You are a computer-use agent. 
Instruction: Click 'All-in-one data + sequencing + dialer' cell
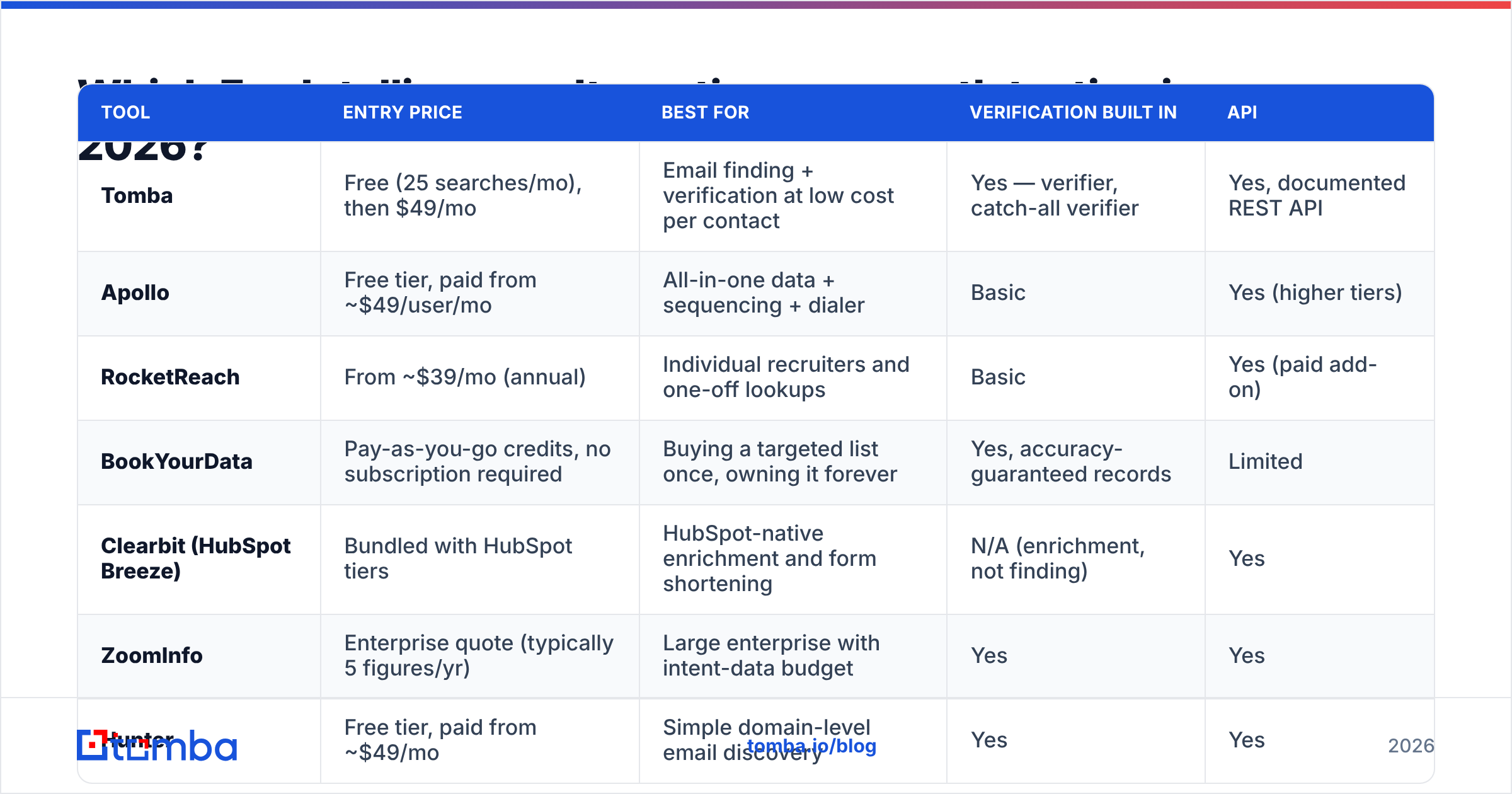click(x=793, y=294)
